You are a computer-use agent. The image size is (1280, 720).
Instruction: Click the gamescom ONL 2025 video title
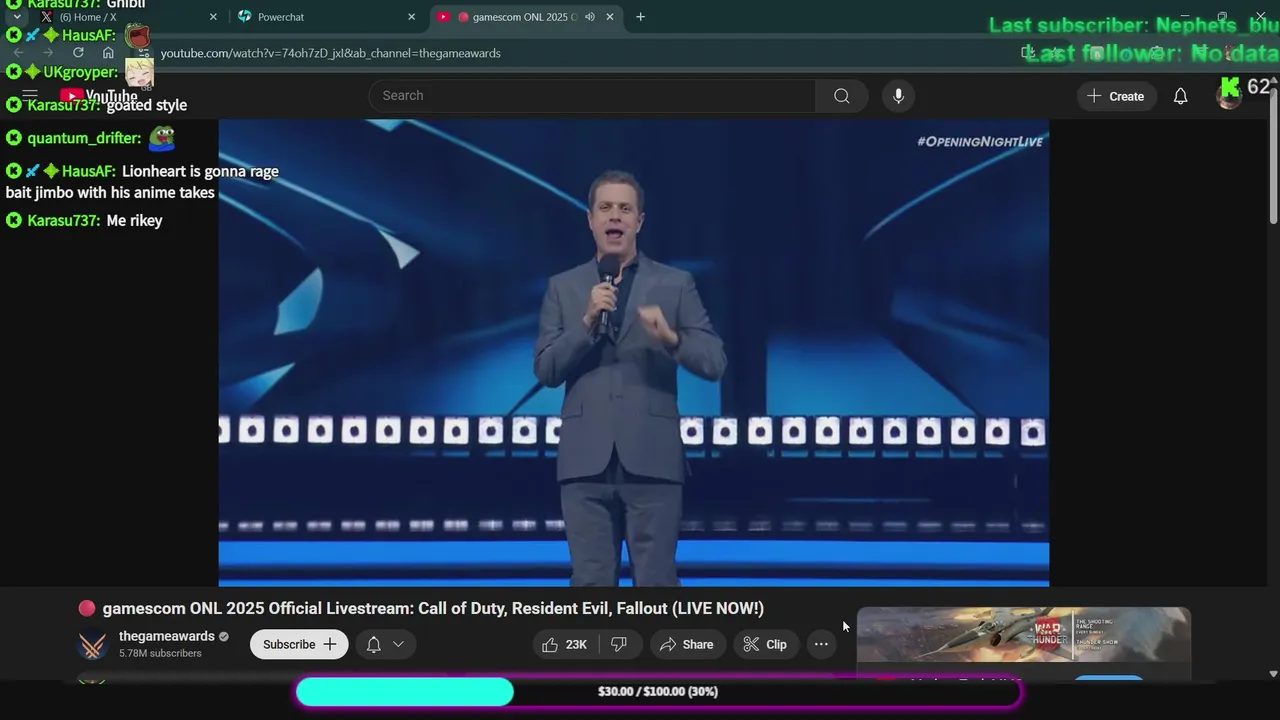click(x=433, y=608)
